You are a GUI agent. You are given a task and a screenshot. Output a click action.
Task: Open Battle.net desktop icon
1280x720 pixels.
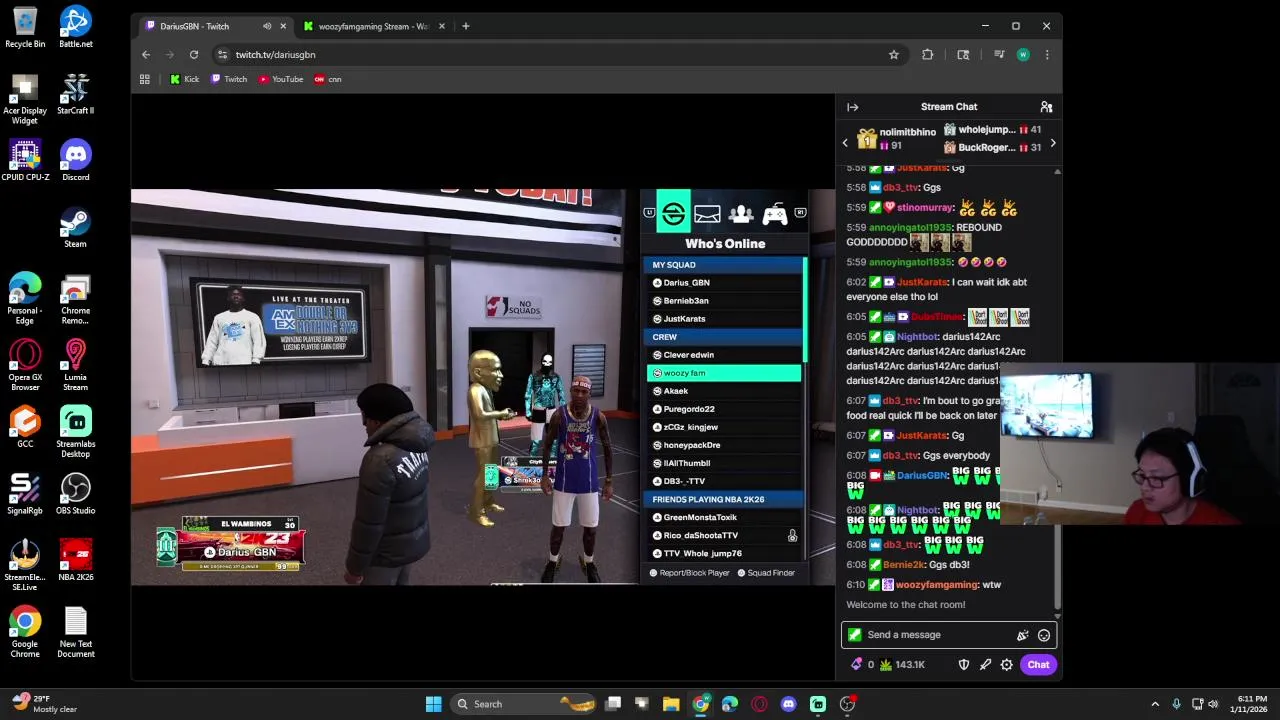point(76,27)
